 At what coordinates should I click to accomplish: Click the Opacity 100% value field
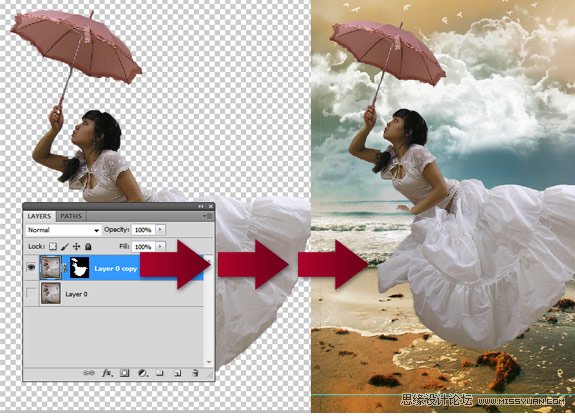pos(143,230)
